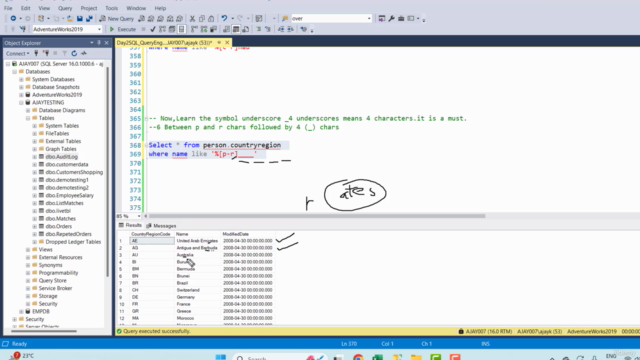Toggle Results to Grid icon
Viewport: 640px width, 360px height.
tap(236, 29)
